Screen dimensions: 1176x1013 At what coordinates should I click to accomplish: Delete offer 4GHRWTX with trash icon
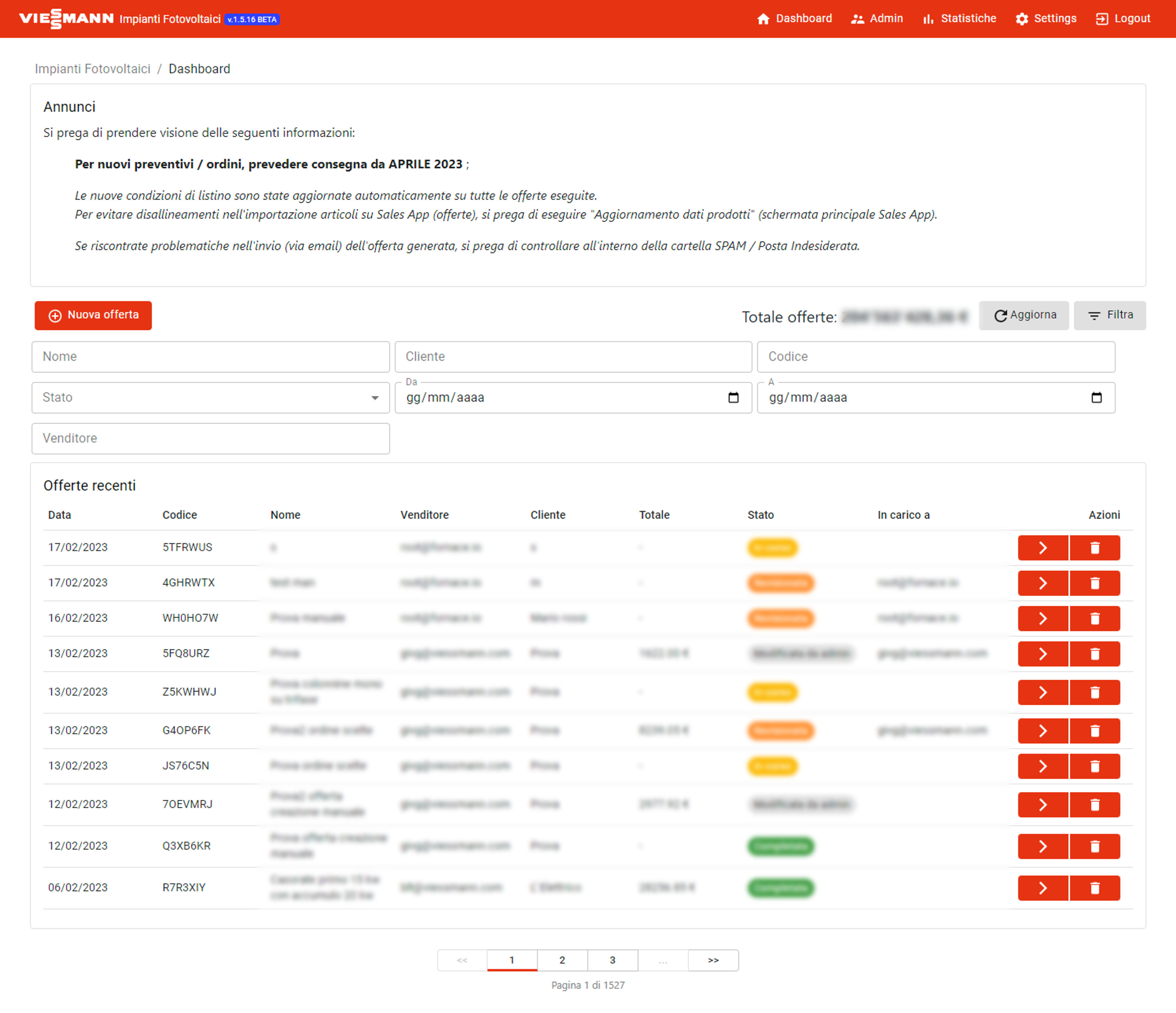(1095, 583)
